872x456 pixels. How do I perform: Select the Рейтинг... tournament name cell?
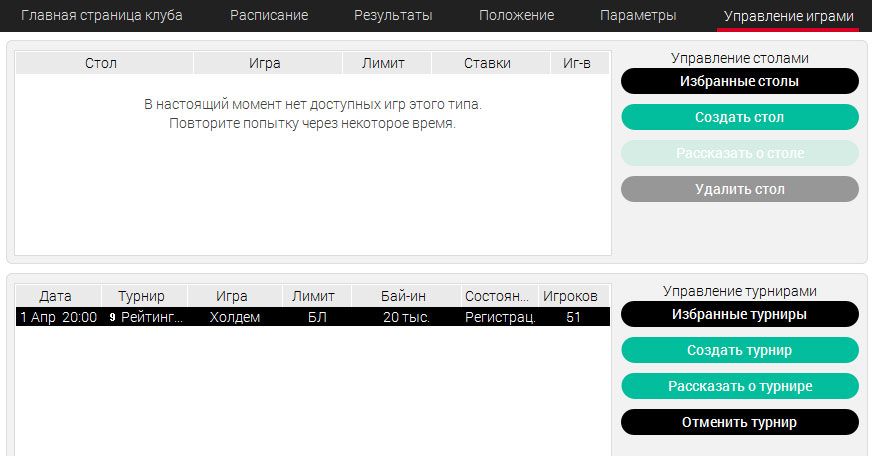(152, 317)
